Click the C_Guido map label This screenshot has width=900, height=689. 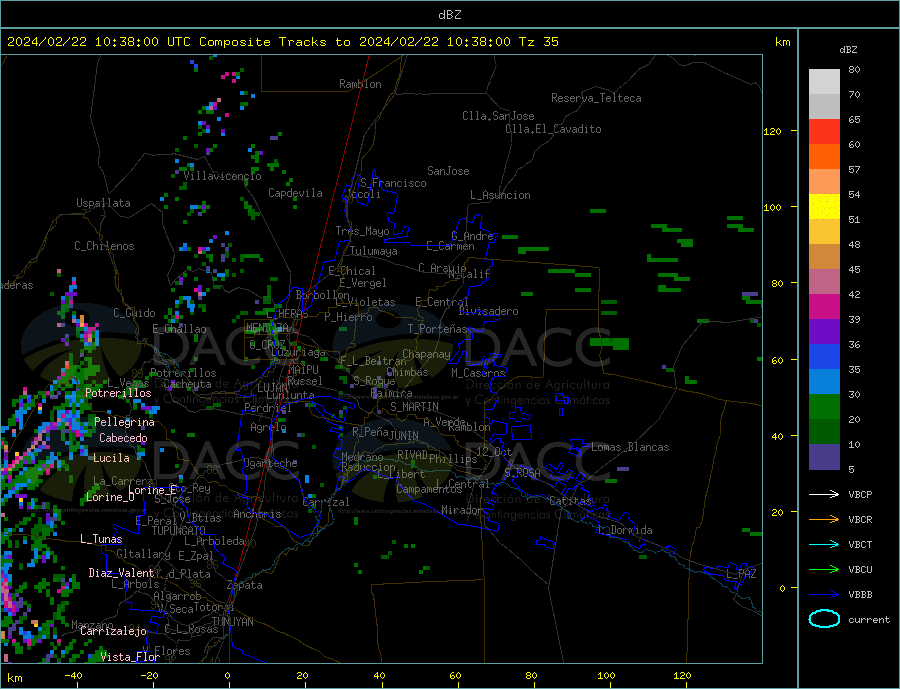click(x=134, y=312)
